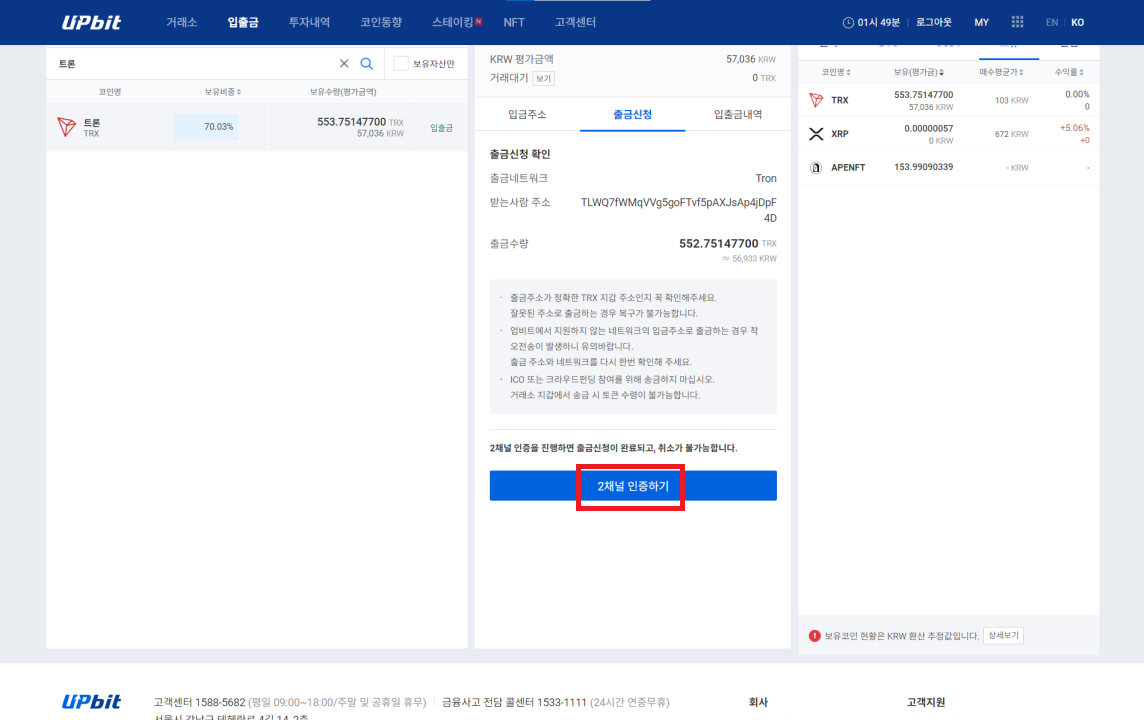Sort right panel by 수익률

(1069, 72)
